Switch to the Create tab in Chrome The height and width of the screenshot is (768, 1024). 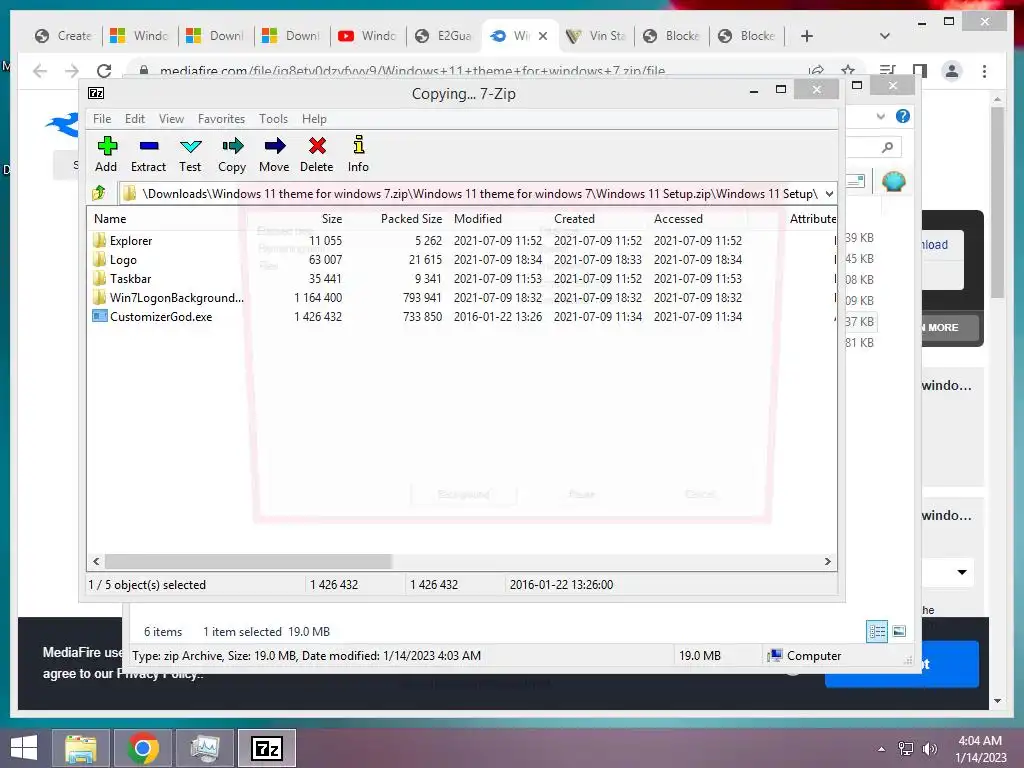[x=64, y=36]
